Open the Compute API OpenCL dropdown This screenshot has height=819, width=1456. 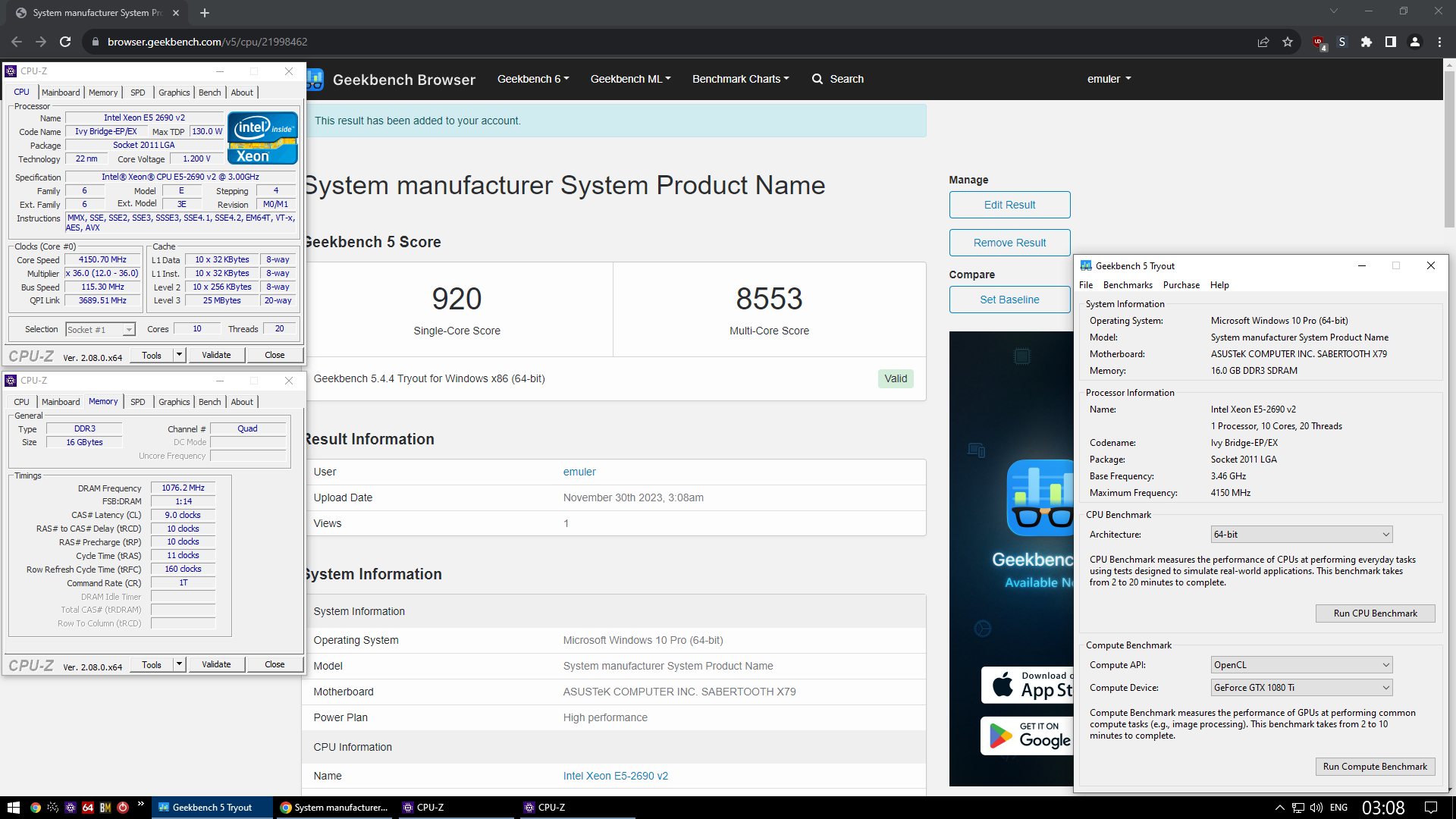pos(1301,665)
